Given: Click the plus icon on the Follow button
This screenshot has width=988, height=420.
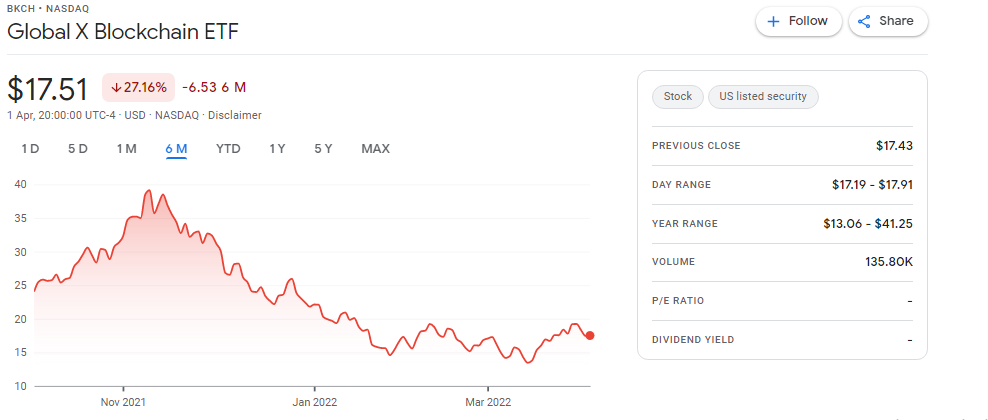Looking at the screenshot, I should pyautogui.click(x=773, y=21).
